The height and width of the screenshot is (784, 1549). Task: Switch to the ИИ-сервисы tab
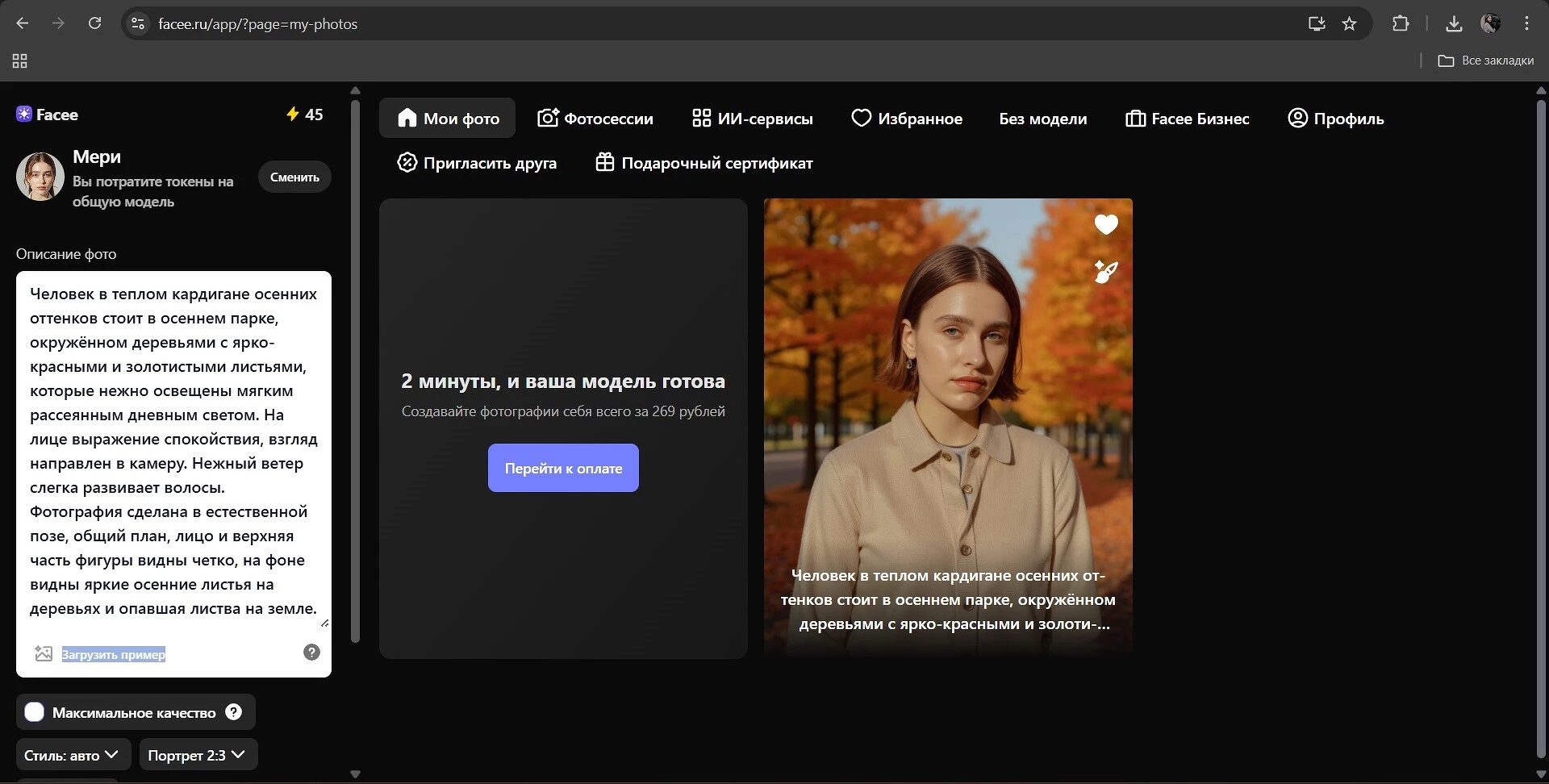[752, 119]
